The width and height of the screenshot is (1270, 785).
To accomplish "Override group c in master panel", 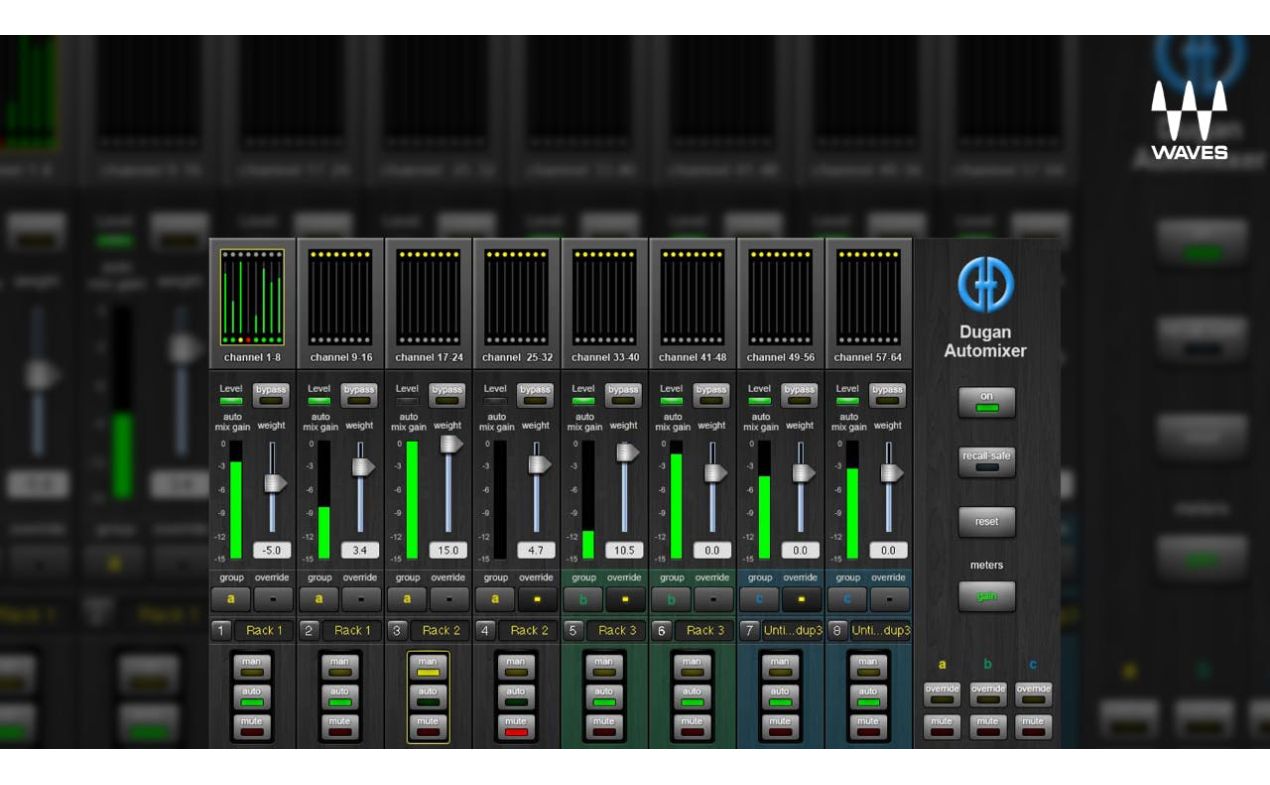I will (1033, 694).
